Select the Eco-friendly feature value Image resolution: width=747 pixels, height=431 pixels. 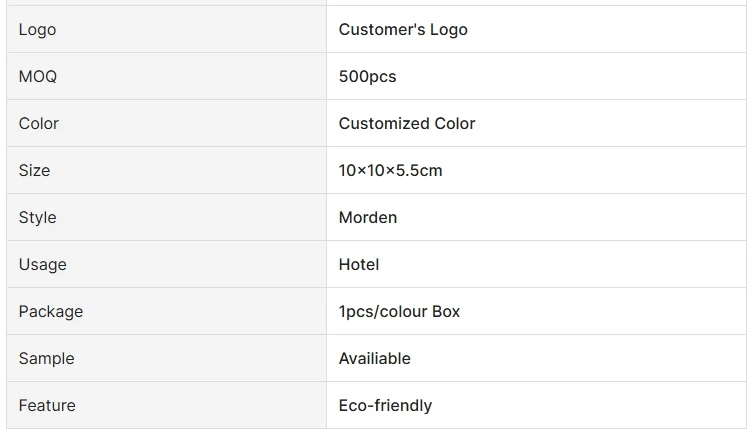pyautogui.click(x=385, y=406)
